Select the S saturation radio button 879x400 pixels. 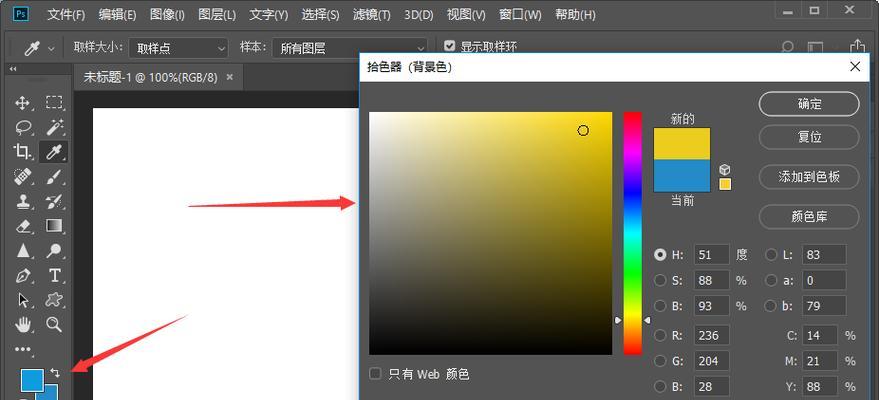click(660, 280)
